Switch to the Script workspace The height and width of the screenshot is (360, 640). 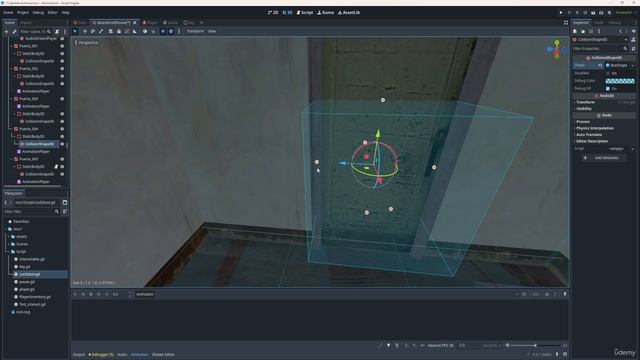click(x=304, y=13)
